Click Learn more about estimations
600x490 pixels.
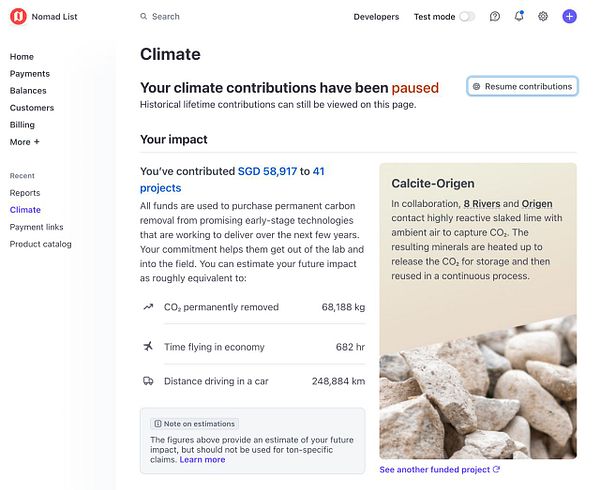click(202, 460)
